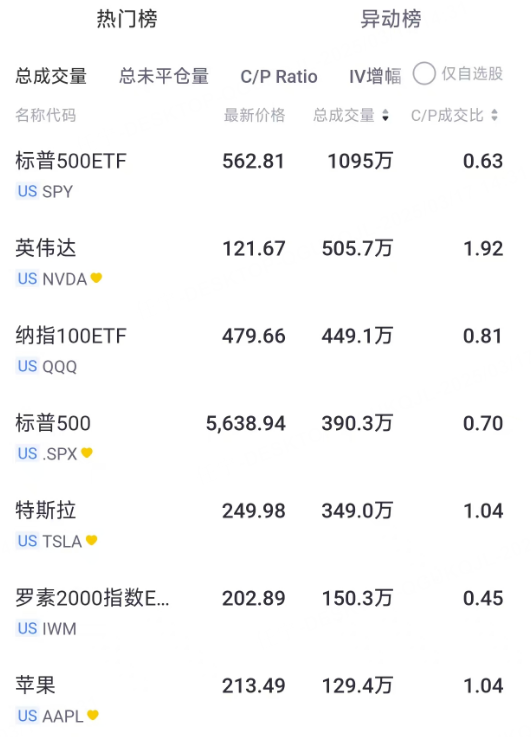Click the yellow heart beside .SPX

click(87, 453)
